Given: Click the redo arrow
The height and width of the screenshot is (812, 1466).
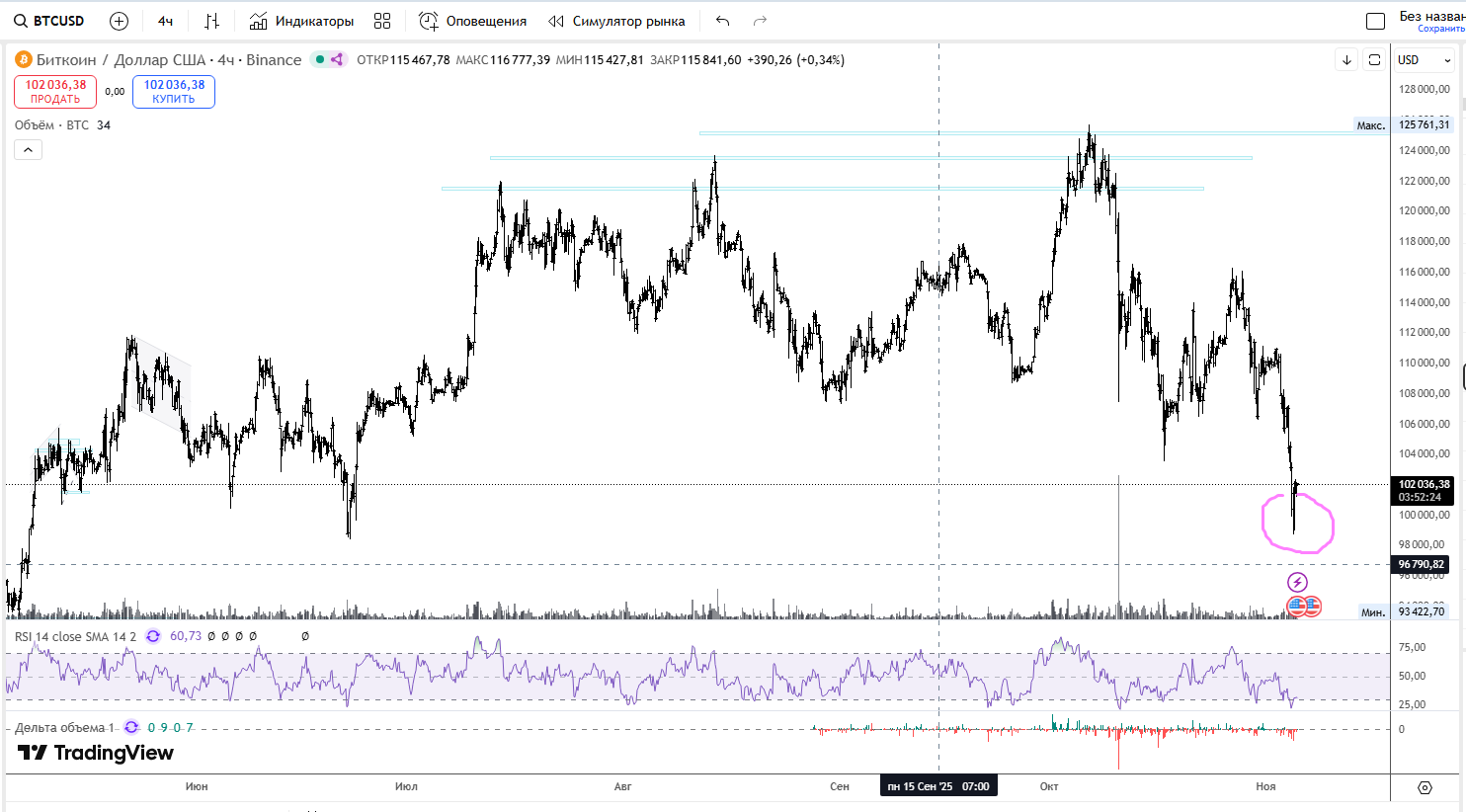Looking at the screenshot, I should coord(760,21).
